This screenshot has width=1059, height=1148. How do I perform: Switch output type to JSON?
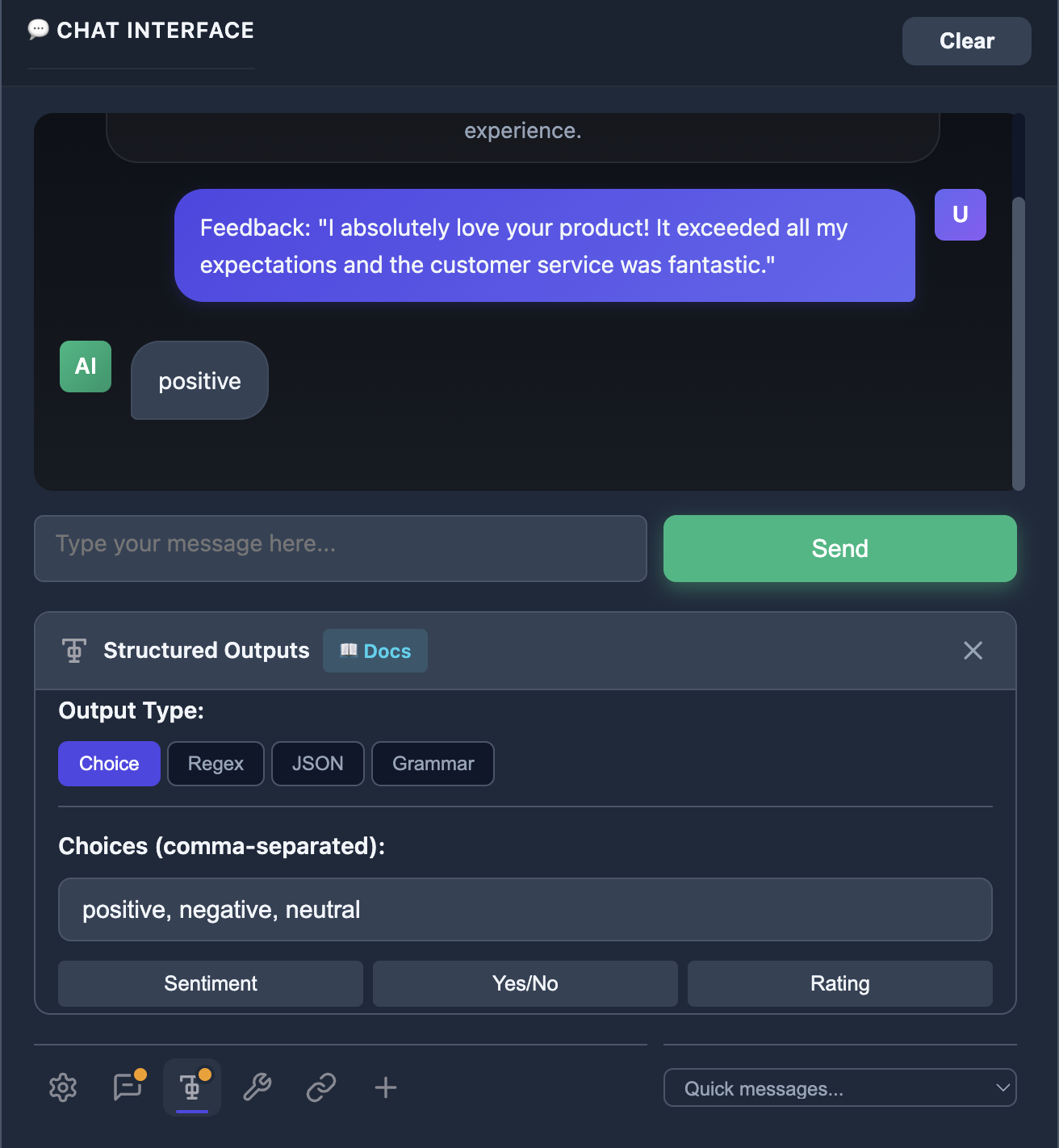click(317, 764)
